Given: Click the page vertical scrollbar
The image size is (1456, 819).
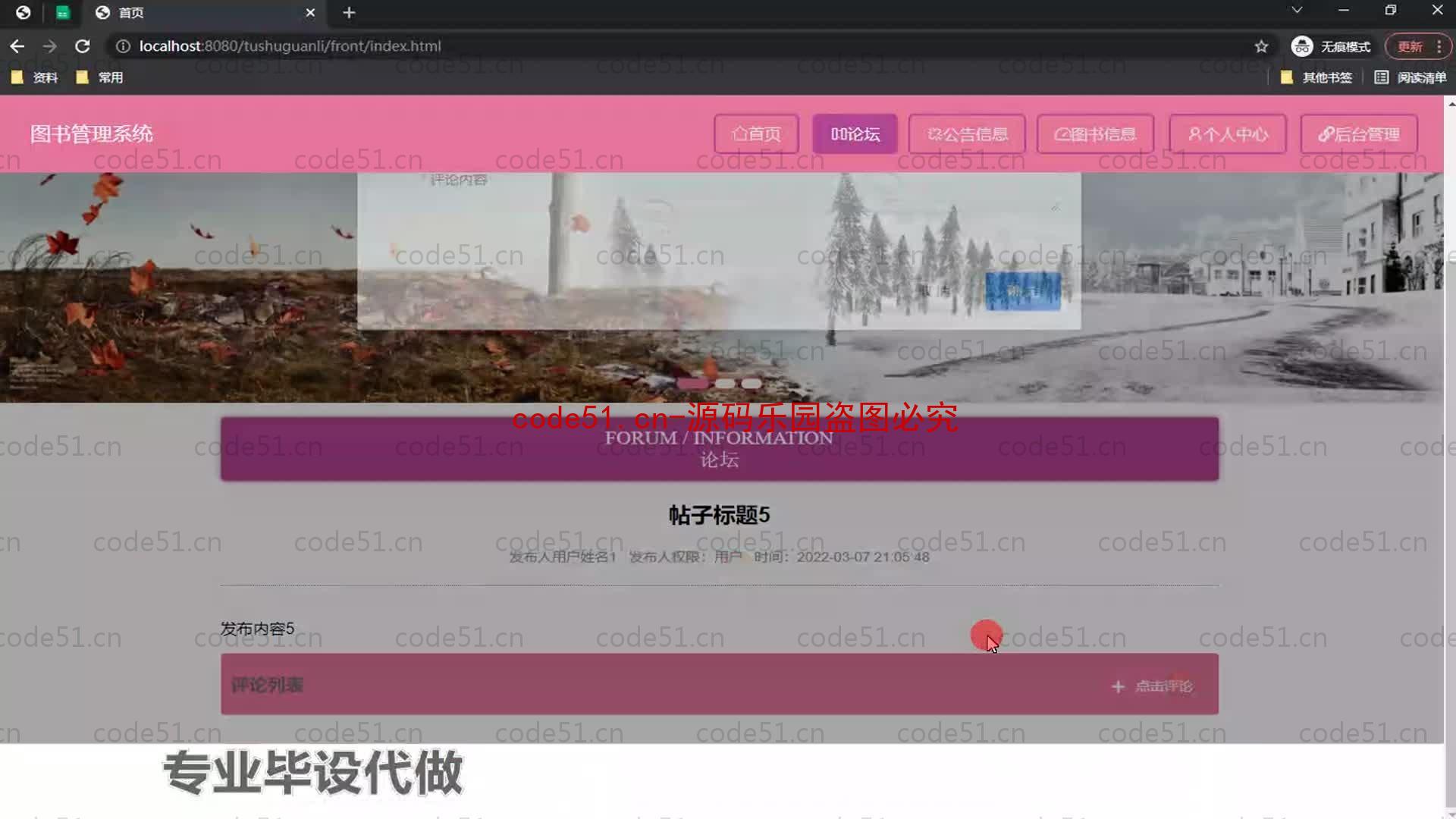Looking at the screenshot, I should click(1451, 455).
